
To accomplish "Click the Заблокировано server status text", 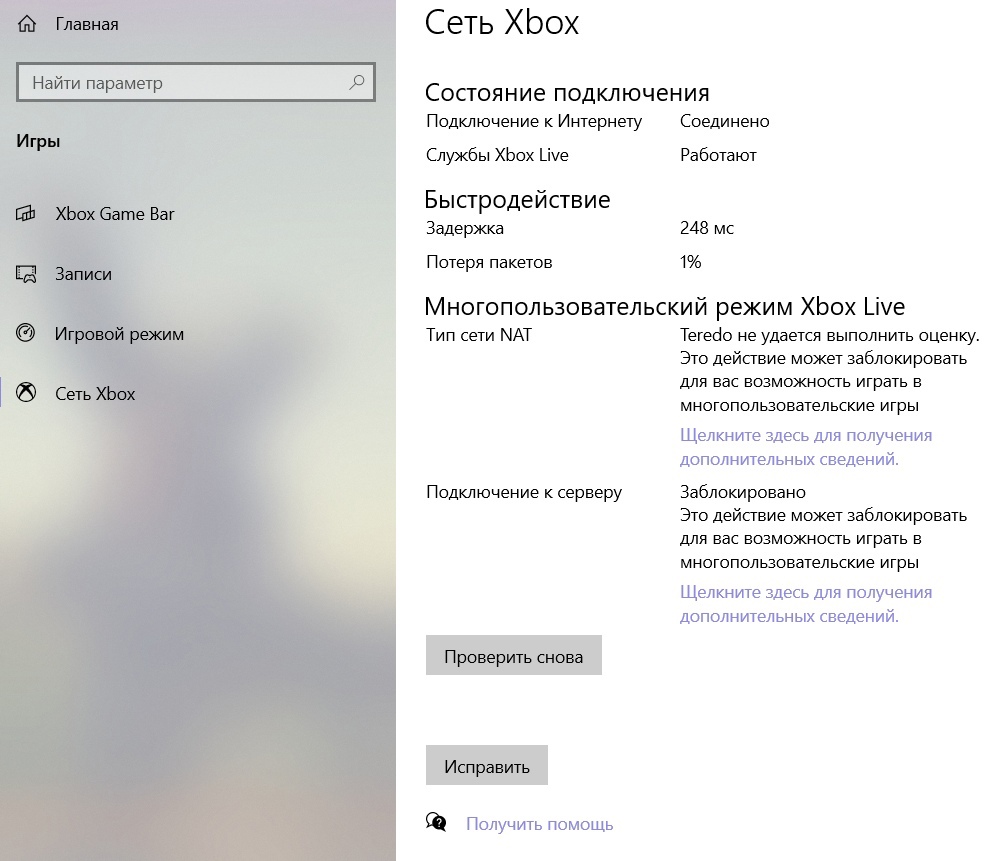I will click(742, 492).
